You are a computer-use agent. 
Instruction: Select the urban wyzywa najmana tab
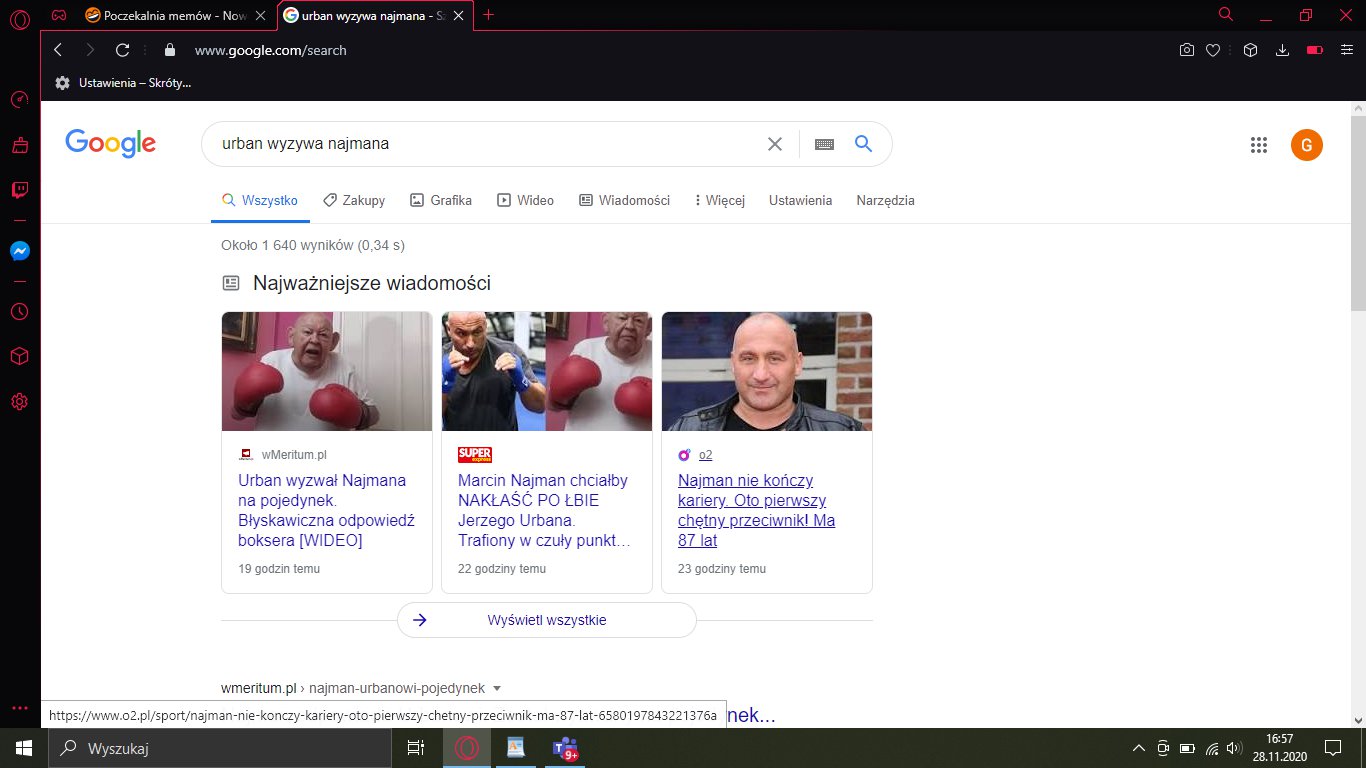pyautogui.click(x=374, y=15)
